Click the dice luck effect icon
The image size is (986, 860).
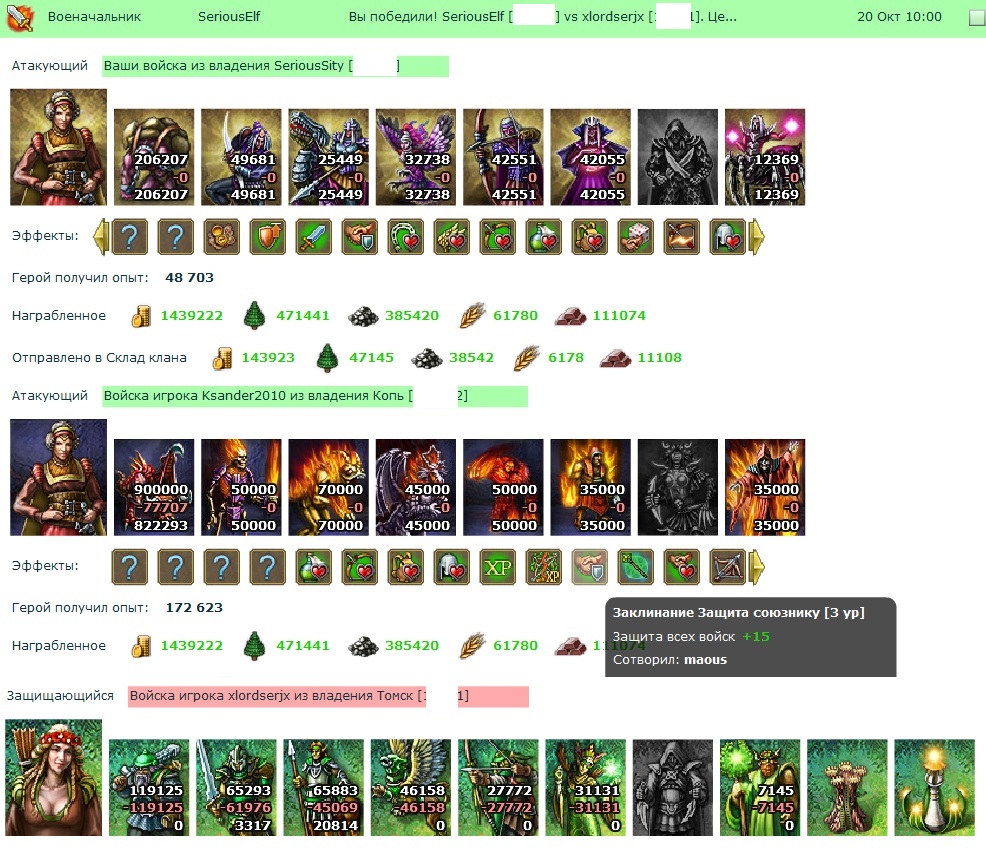click(x=635, y=237)
